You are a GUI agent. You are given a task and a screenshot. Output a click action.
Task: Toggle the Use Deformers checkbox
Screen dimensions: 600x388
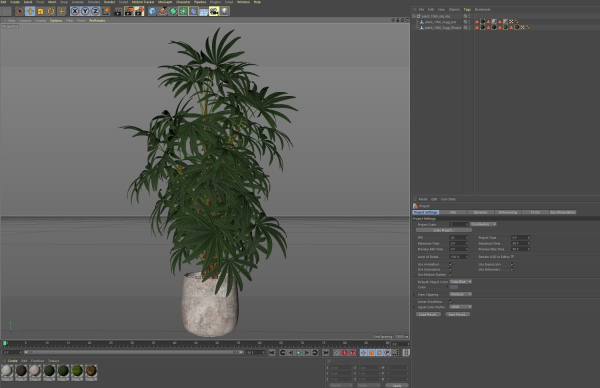point(512,269)
